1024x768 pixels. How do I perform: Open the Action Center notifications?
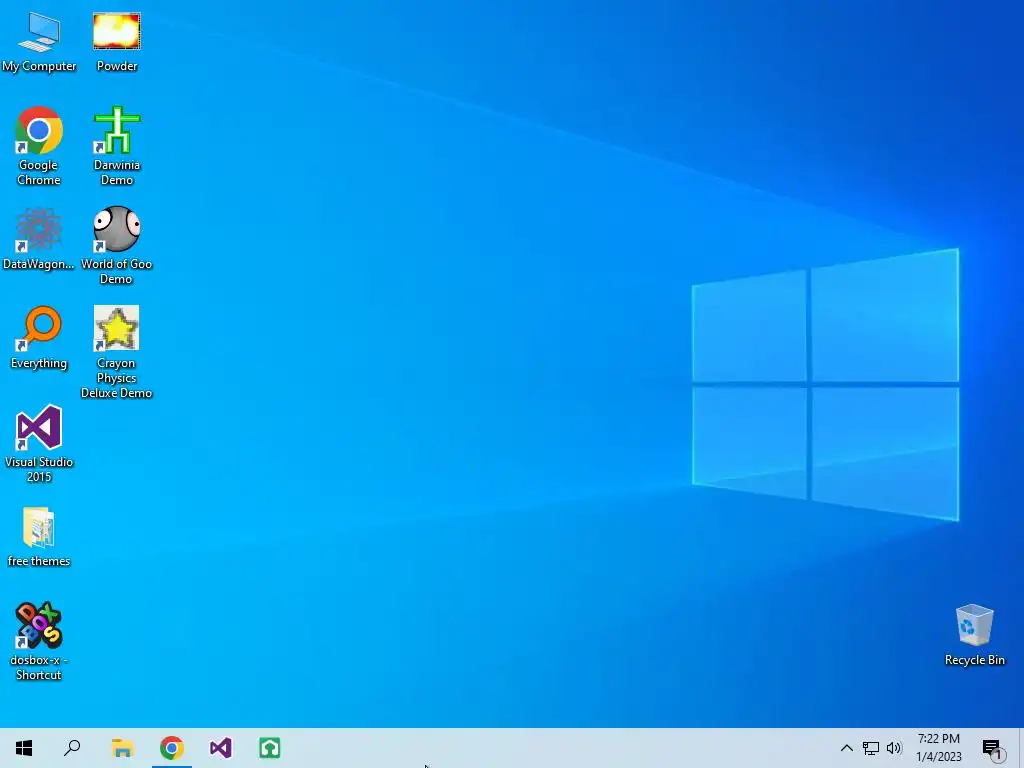992,748
